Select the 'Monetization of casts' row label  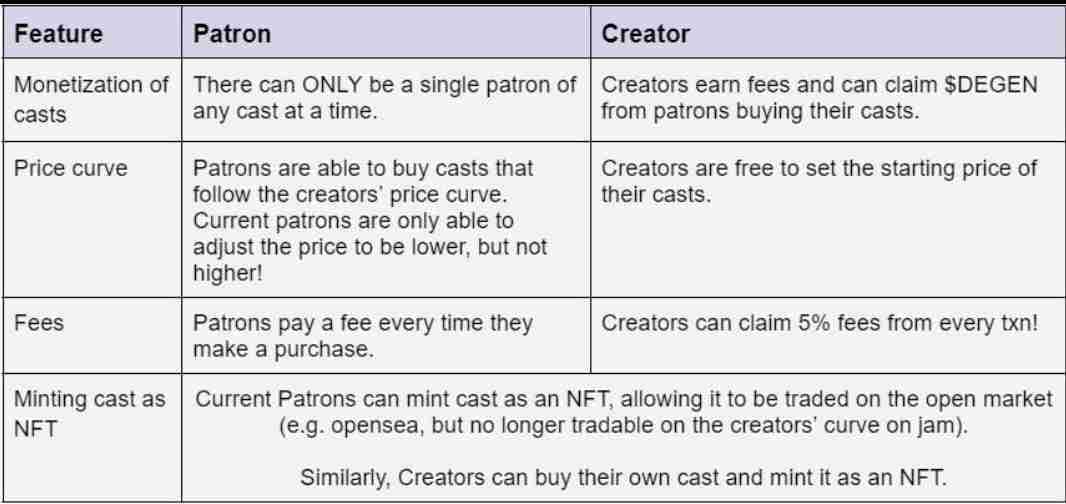91,99
